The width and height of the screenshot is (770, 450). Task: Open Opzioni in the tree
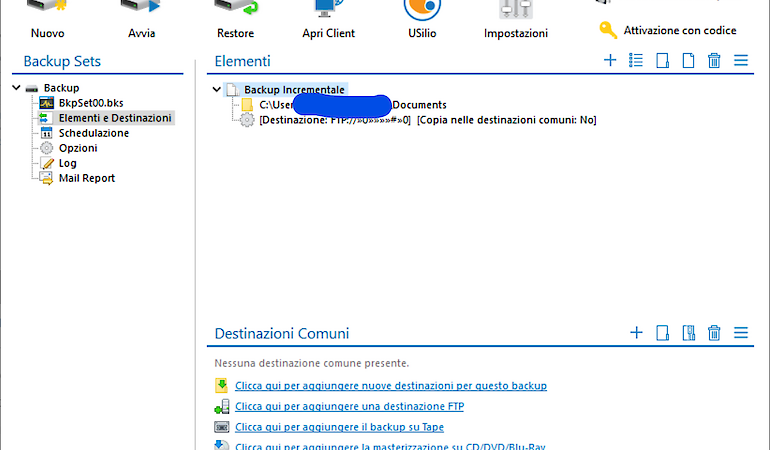[78, 148]
